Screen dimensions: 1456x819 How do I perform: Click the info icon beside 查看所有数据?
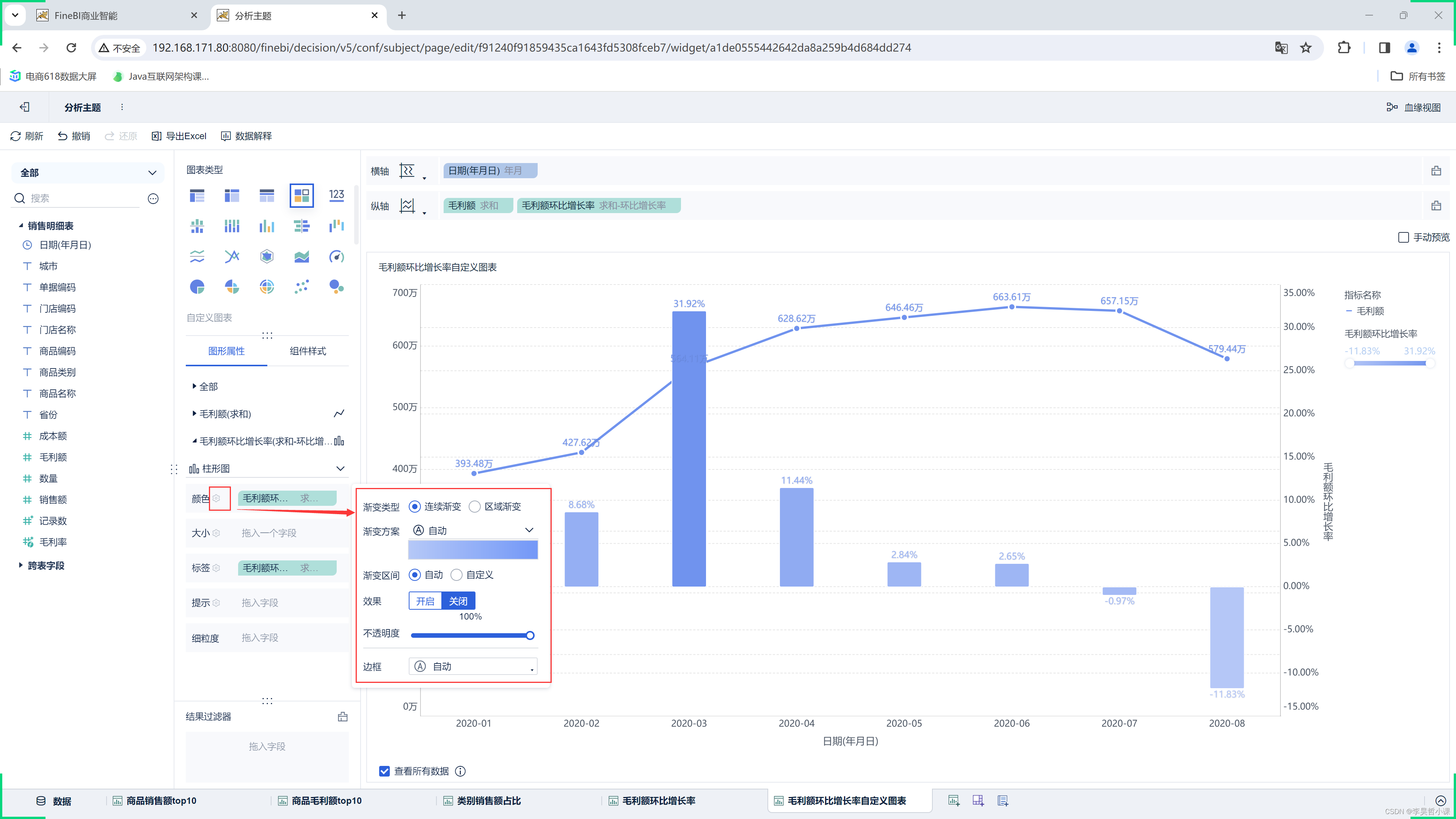[x=461, y=771]
